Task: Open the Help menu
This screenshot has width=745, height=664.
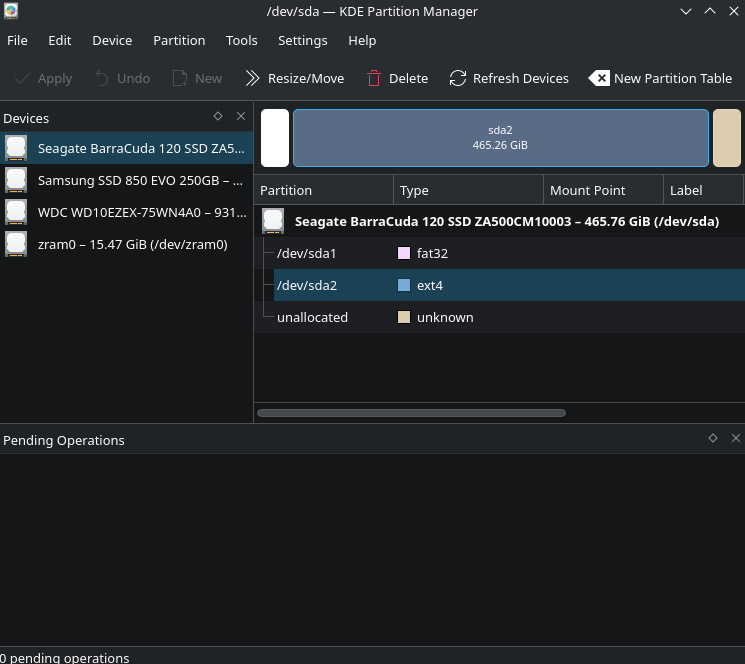Action: pos(362,40)
